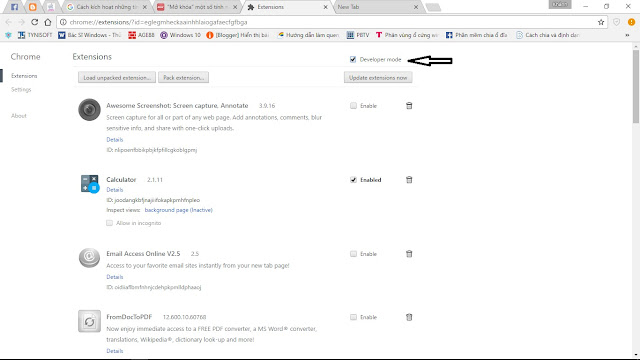Open the orange Chrome menu icon
Viewport: 640px width, 360px height.
[x=631, y=22]
